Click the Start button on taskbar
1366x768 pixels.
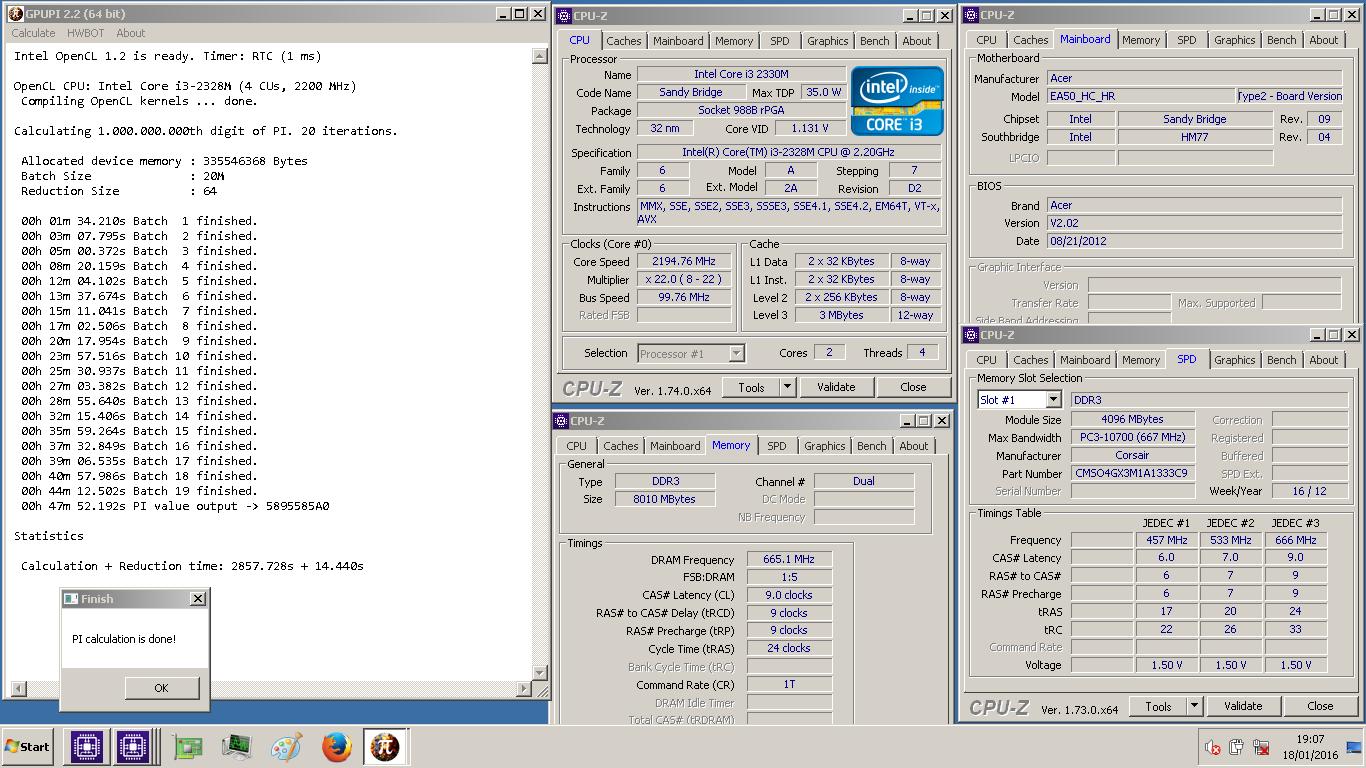[28, 746]
